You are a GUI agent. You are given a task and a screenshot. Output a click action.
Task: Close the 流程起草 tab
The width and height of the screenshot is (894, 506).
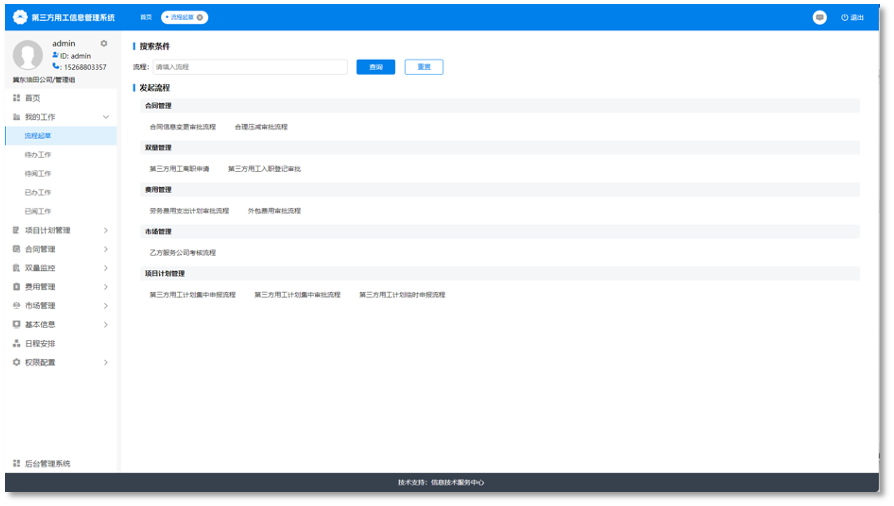[200, 18]
